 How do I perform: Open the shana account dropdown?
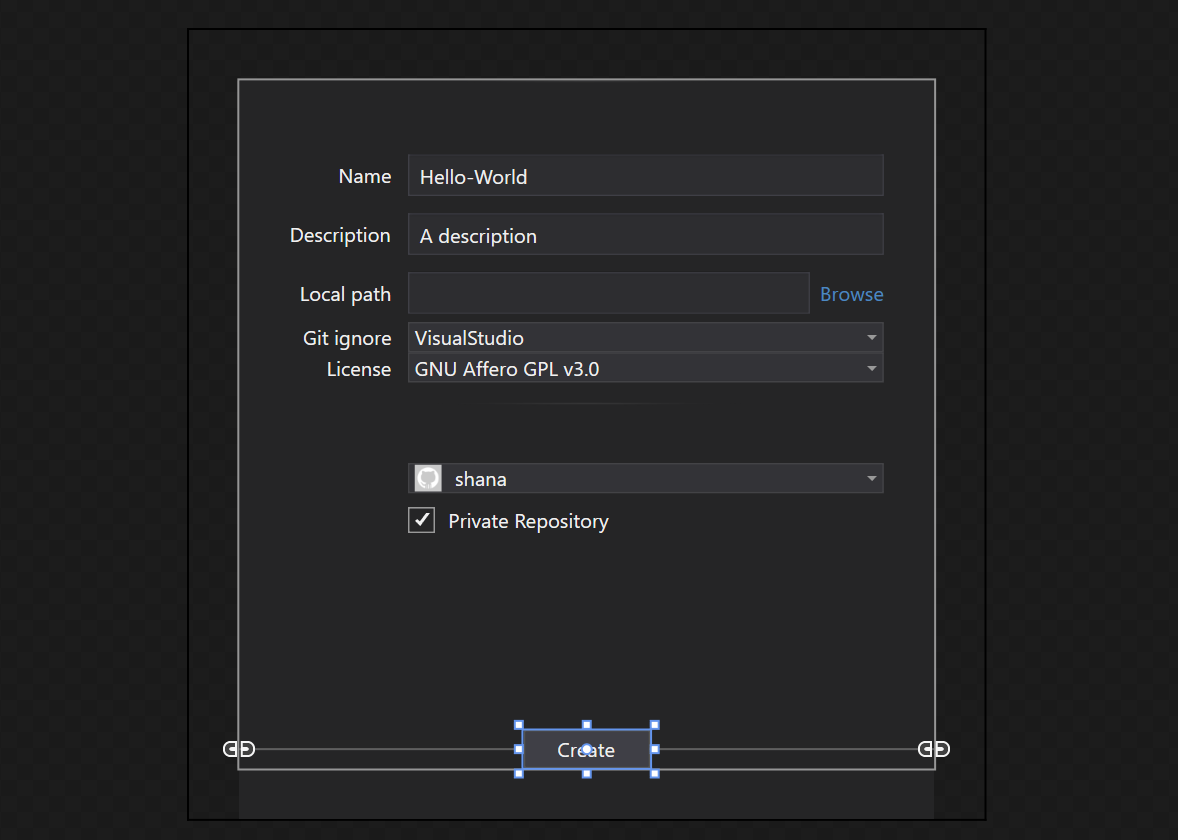645,479
